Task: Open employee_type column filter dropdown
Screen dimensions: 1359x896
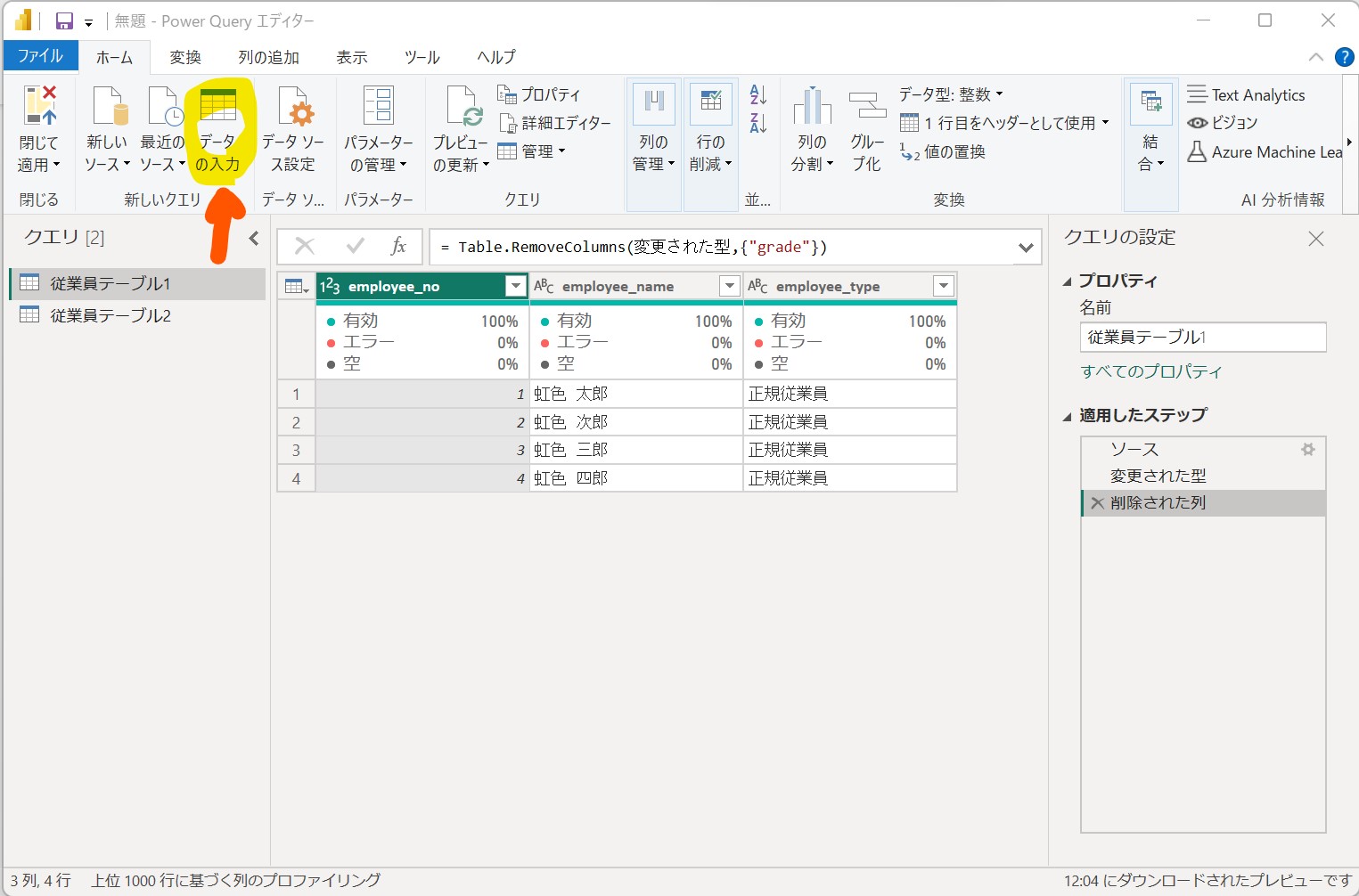Action: pyautogui.click(x=943, y=286)
